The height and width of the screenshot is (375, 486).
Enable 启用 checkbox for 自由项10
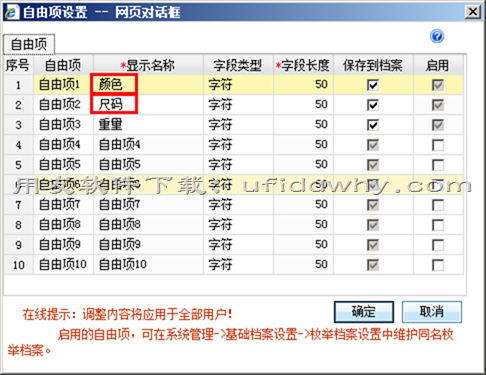pyautogui.click(x=438, y=265)
